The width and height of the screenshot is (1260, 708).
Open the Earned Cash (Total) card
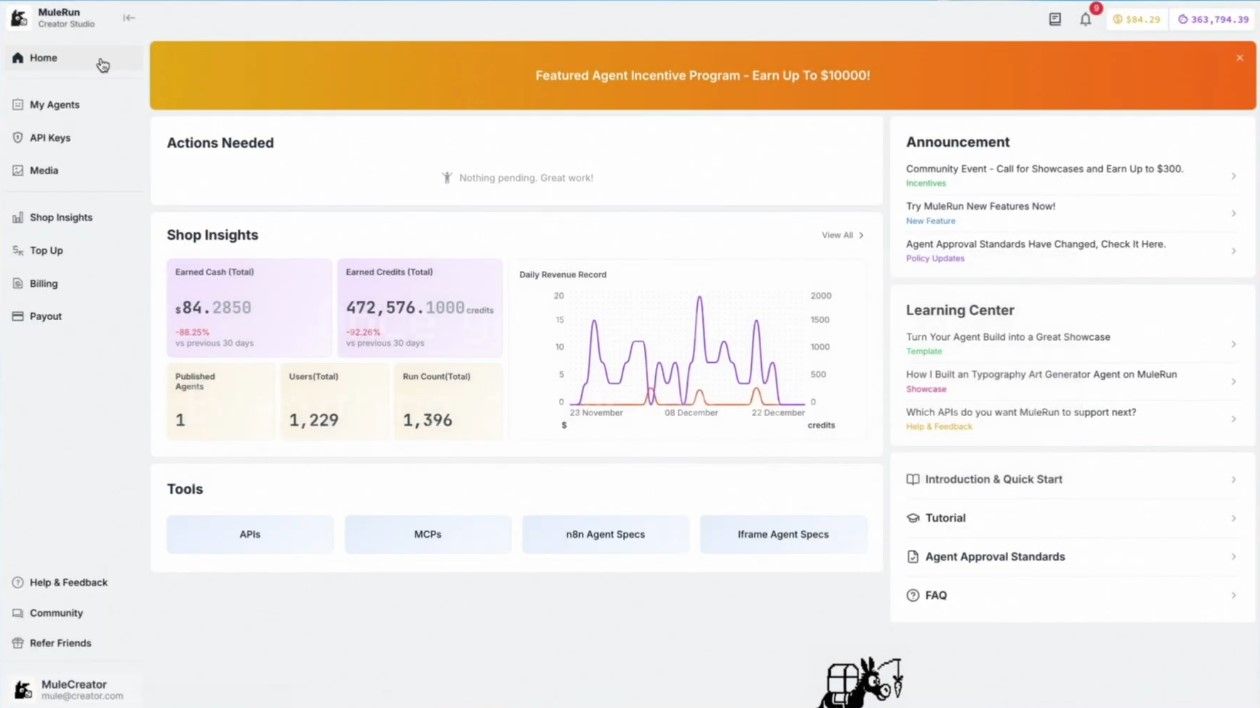tap(249, 308)
